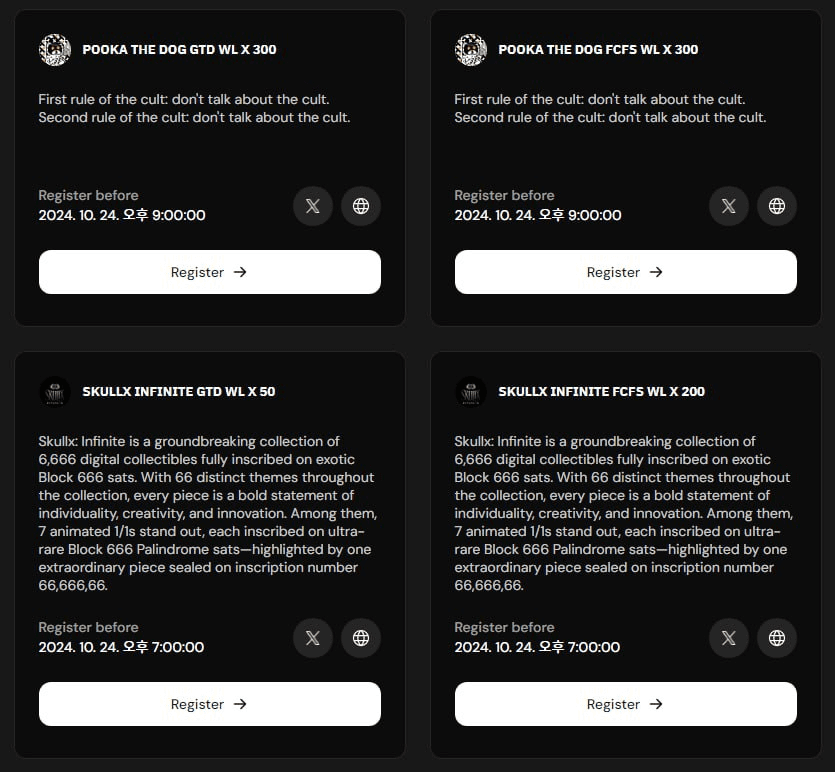Open website globe for Skullx FCFS WL
835x772 pixels.
(x=777, y=638)
